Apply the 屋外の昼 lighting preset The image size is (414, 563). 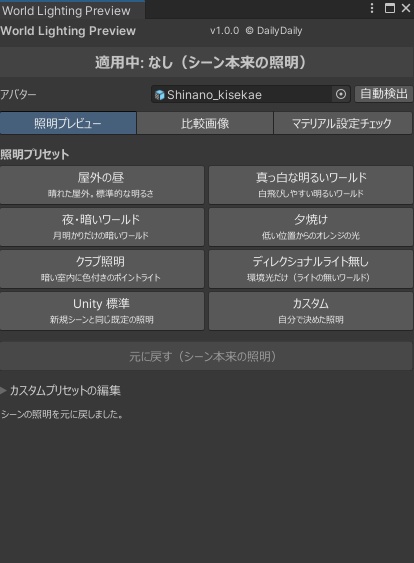[x=102, y=185]
